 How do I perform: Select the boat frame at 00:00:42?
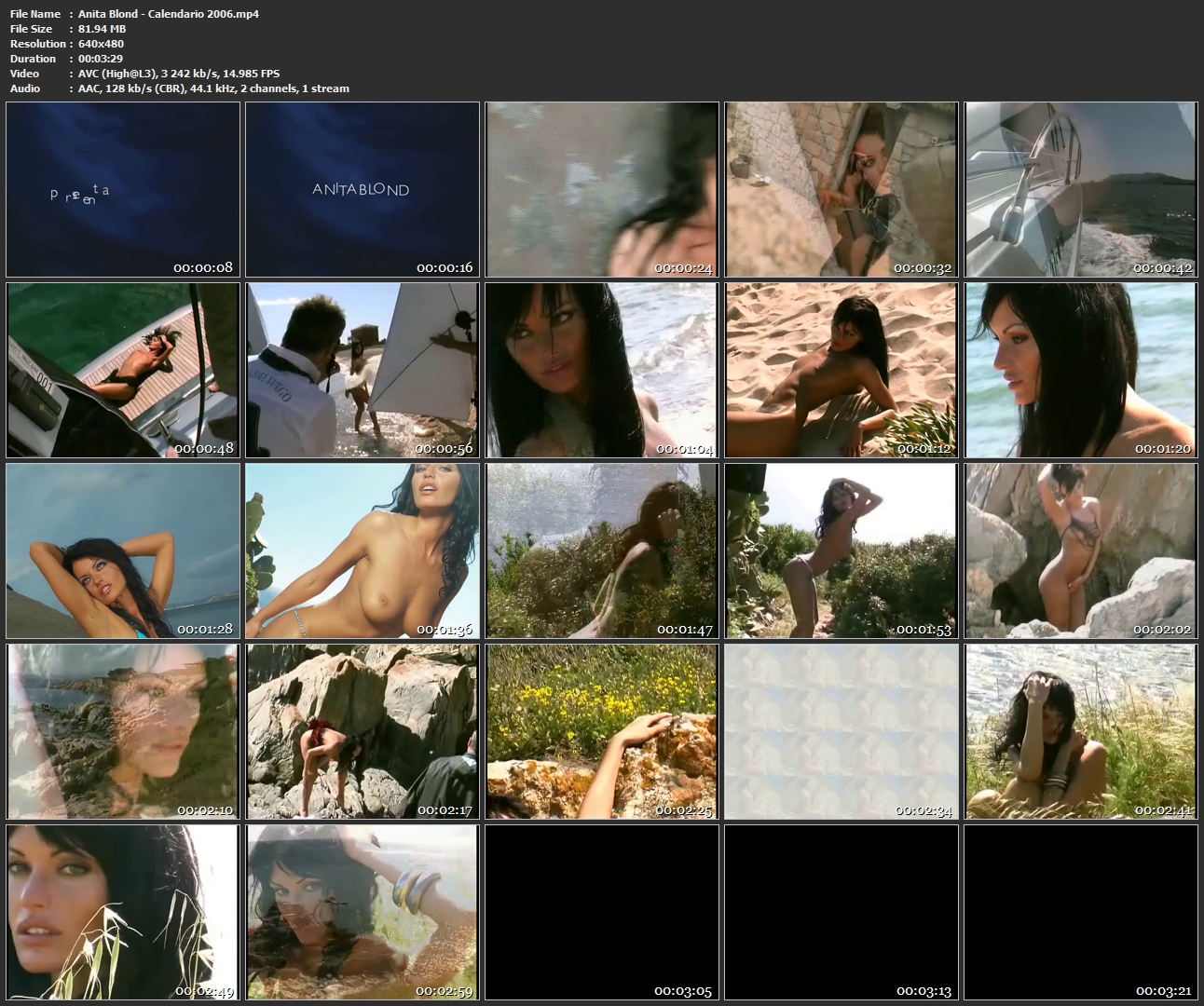point(1081,189)
